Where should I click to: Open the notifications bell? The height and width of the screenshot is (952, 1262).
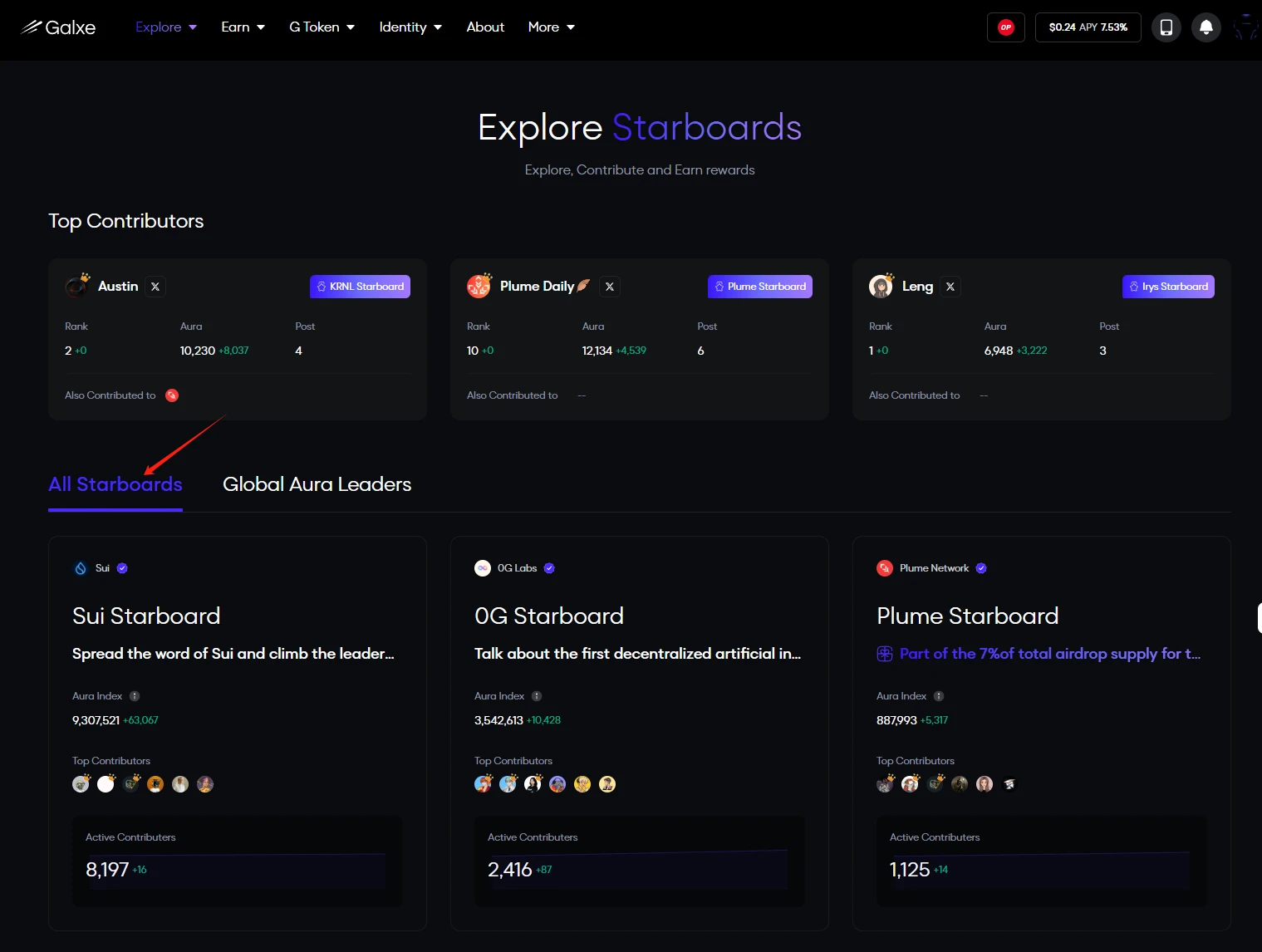click(x=1206, y=27)
